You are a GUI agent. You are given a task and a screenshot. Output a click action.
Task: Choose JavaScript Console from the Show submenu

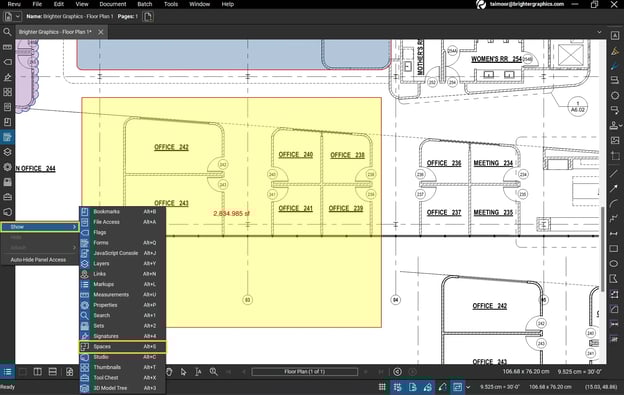(x=123, y=253)
